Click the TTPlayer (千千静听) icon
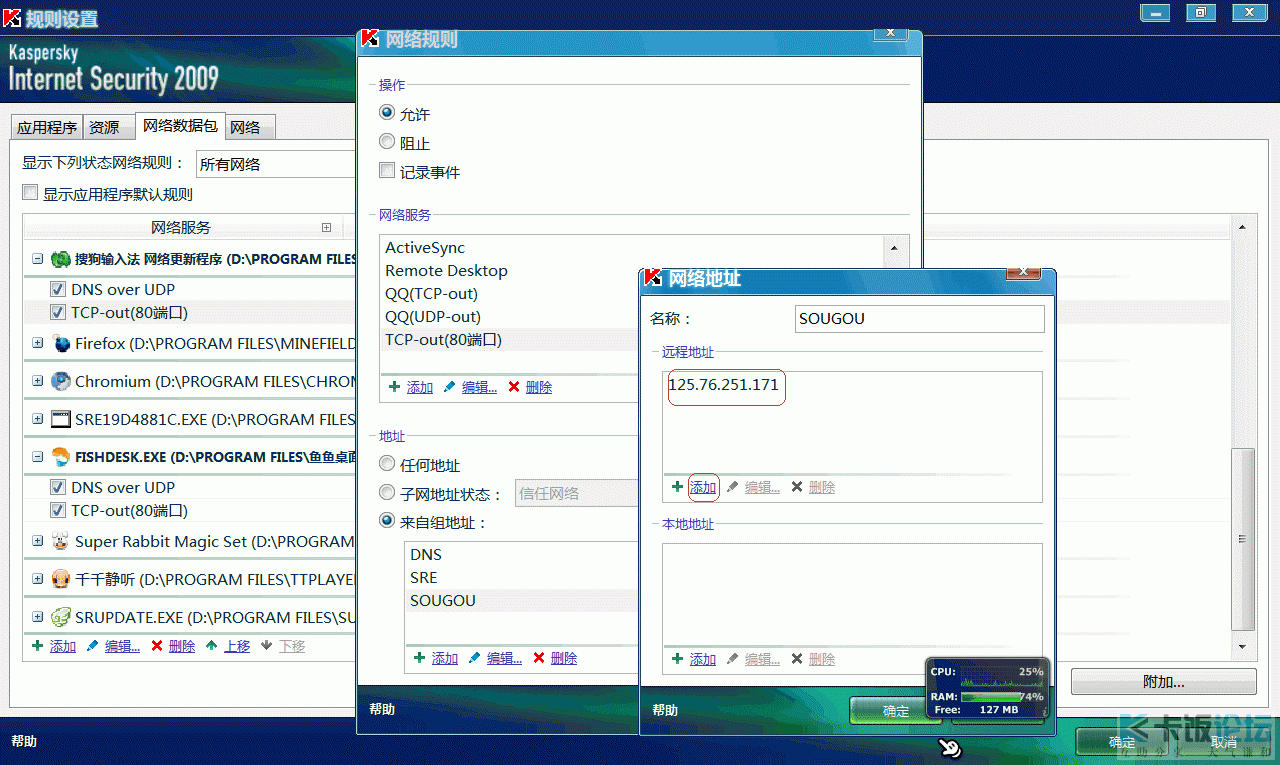 pos(61,579)
